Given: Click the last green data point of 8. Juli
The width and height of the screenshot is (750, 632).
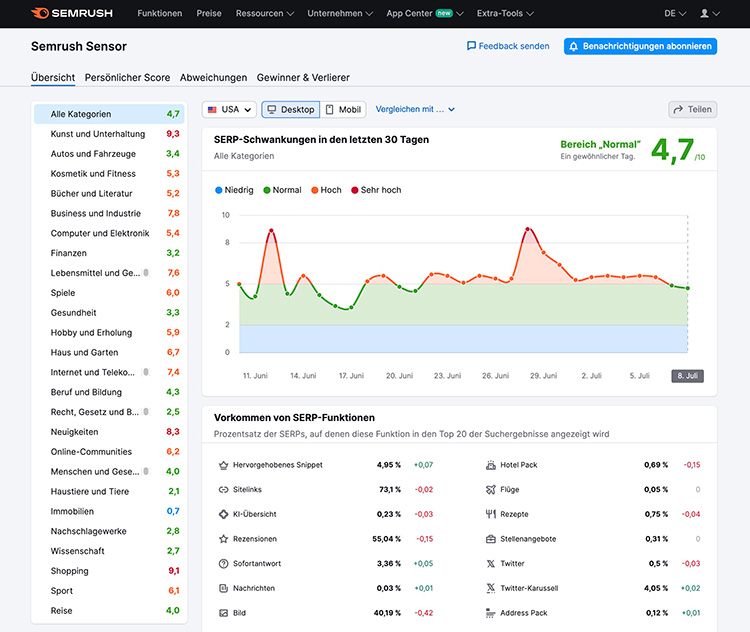Looking at the screenshot, I should pos(688,288).
